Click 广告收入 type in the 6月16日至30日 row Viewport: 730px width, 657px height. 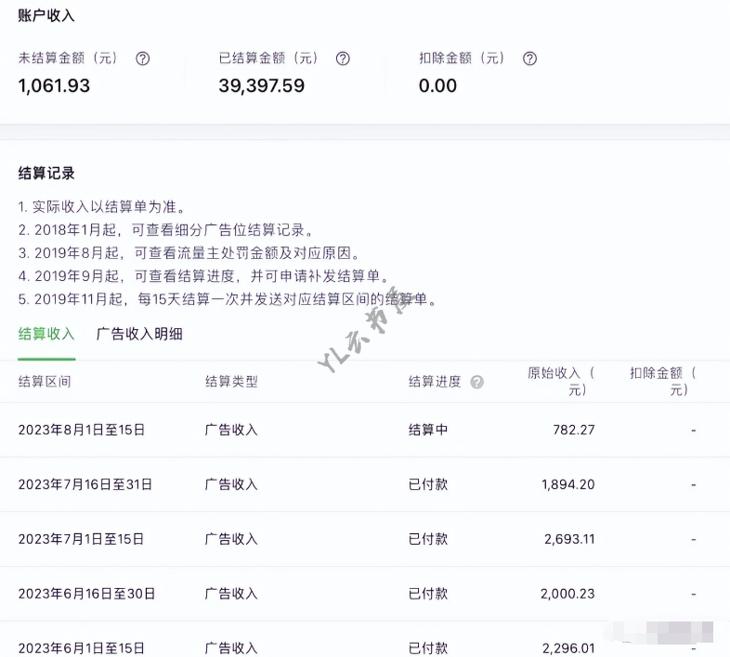231,594
